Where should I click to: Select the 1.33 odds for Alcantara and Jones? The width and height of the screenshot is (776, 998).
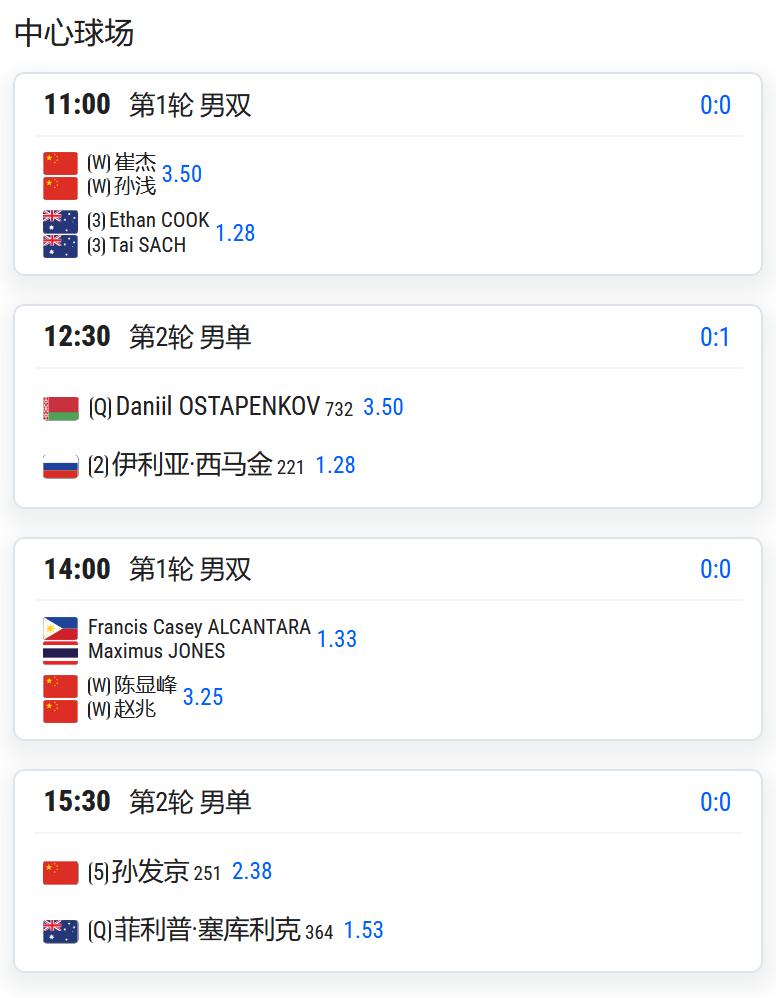337,639
